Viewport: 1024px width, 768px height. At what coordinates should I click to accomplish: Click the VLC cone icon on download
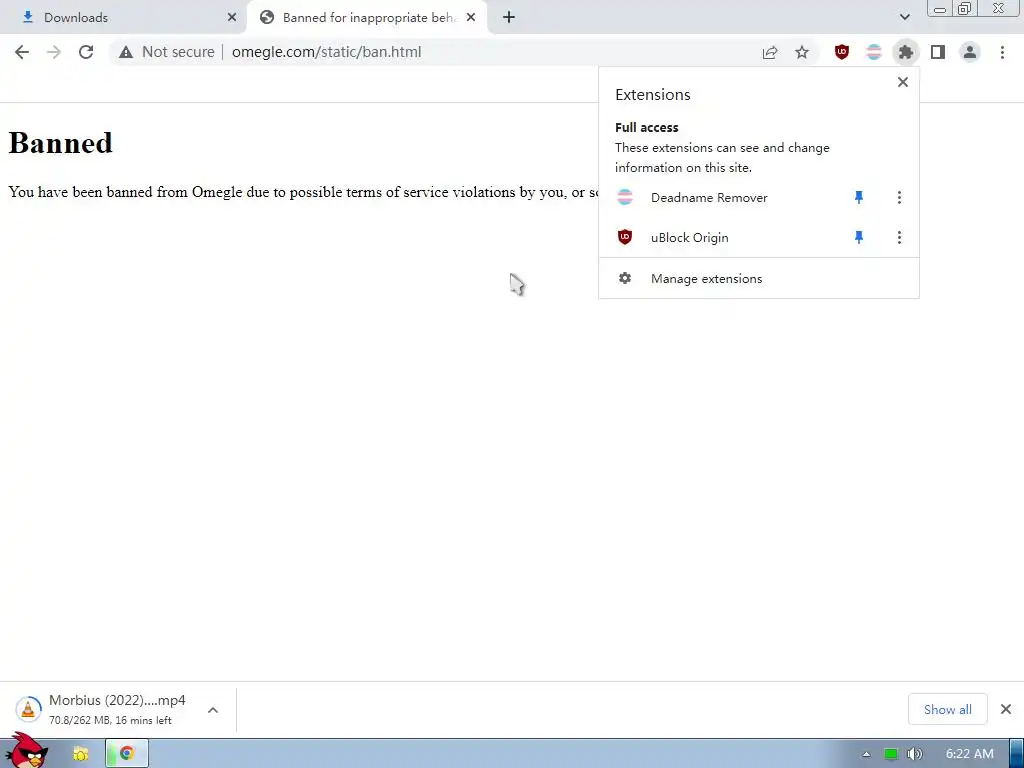pyautogui.click(x=28, y=709)
